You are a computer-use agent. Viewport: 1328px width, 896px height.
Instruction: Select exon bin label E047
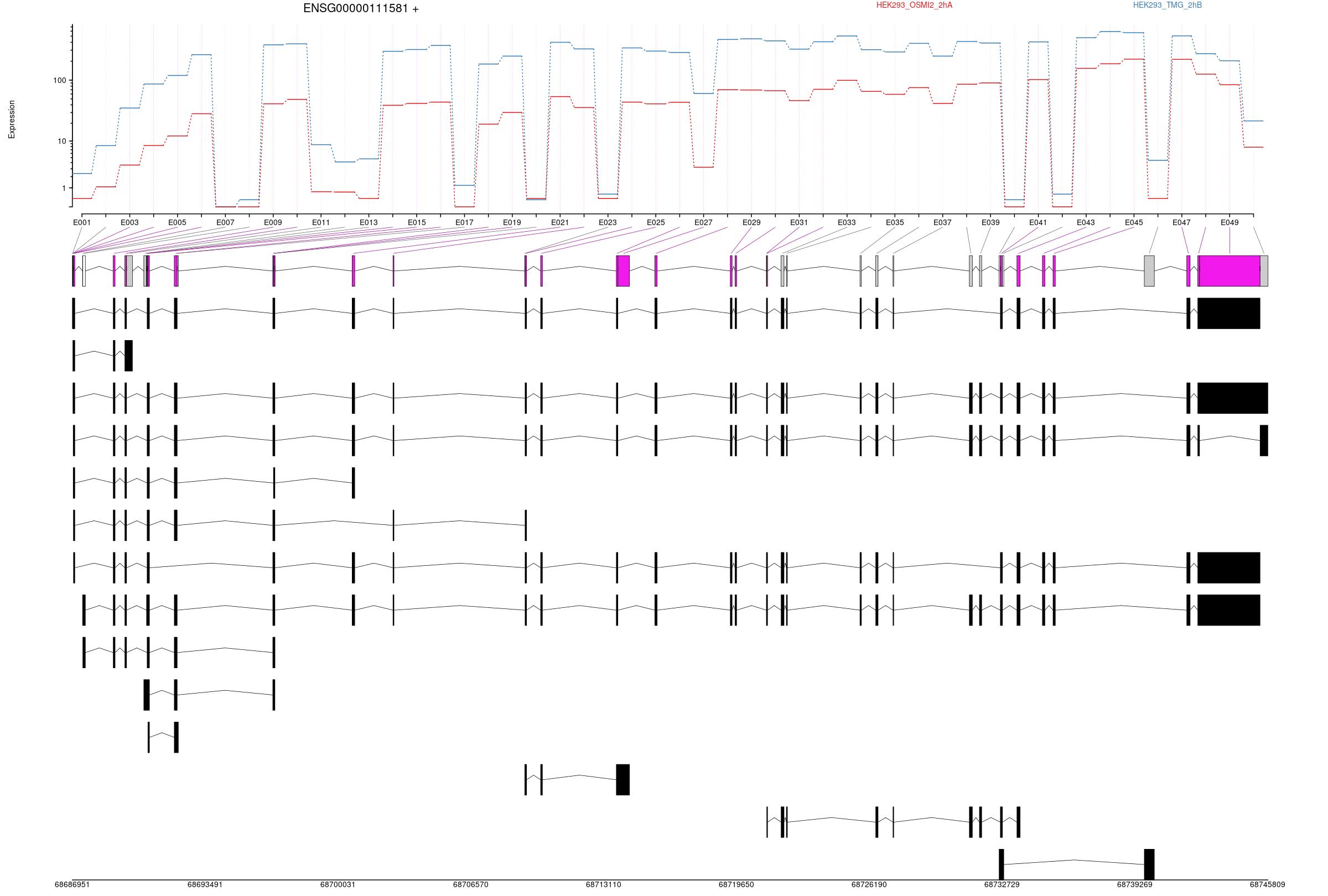[x=1182, y=222]
